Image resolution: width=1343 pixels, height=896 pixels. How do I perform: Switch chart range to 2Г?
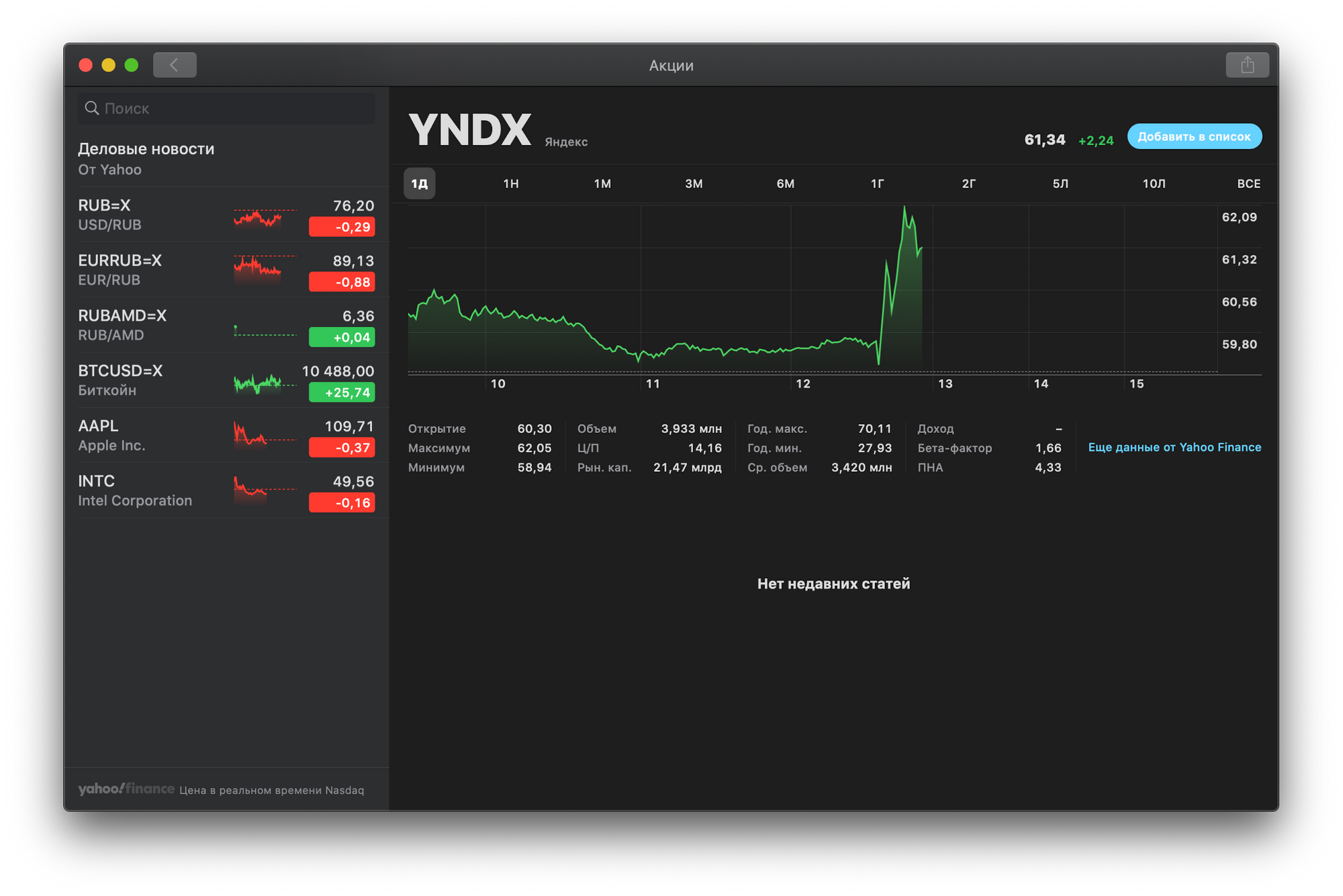[x=968, y=183]
